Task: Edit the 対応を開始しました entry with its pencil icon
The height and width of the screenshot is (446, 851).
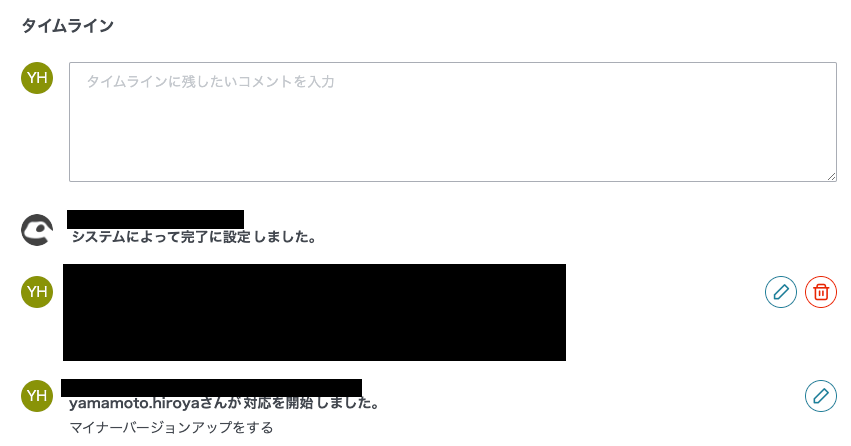Action: pyautogui.click(x=821, y=396)
